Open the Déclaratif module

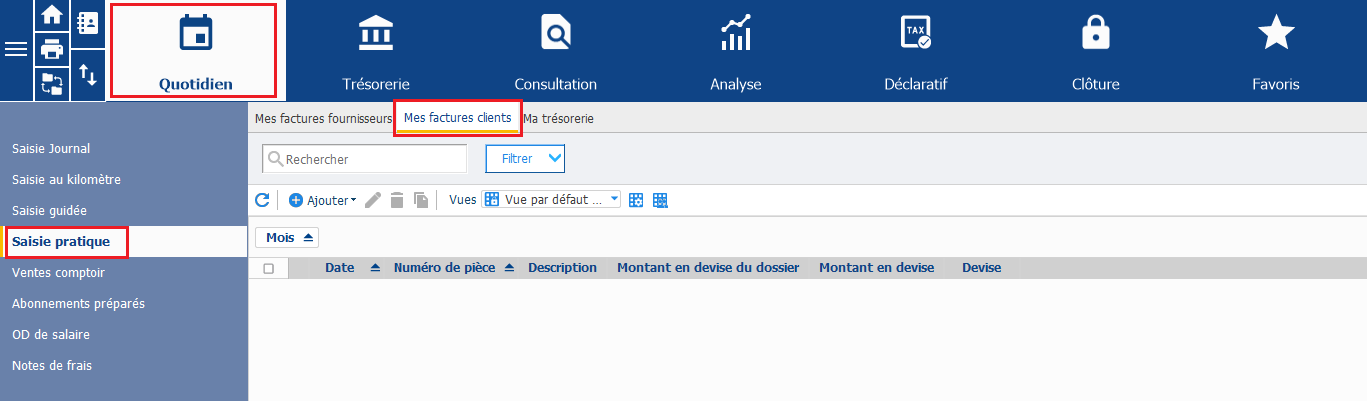(915, 50)
